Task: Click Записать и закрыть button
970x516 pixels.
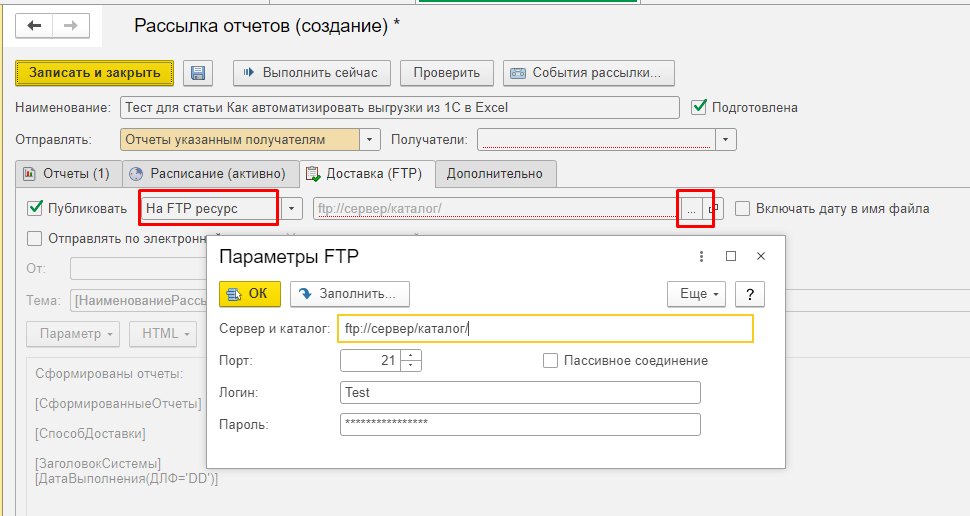Action: (x=94, y=73)
